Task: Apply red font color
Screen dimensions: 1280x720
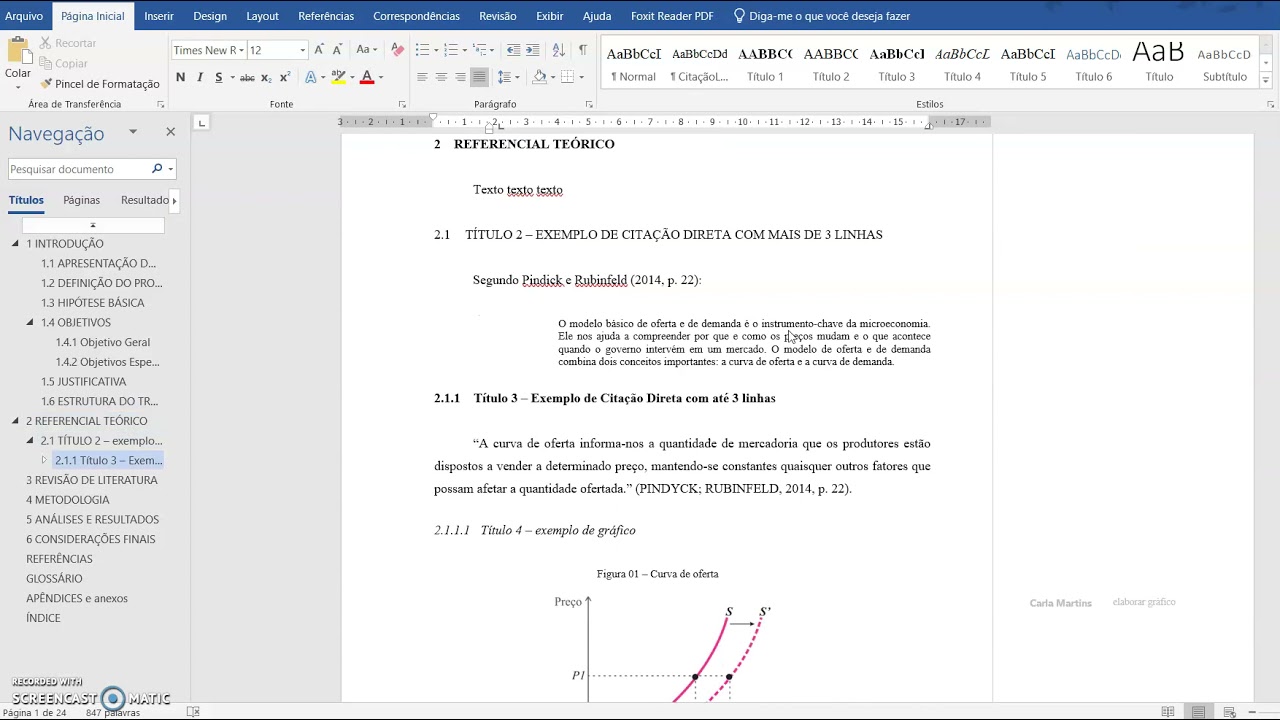Action: [x=367, y=77]
